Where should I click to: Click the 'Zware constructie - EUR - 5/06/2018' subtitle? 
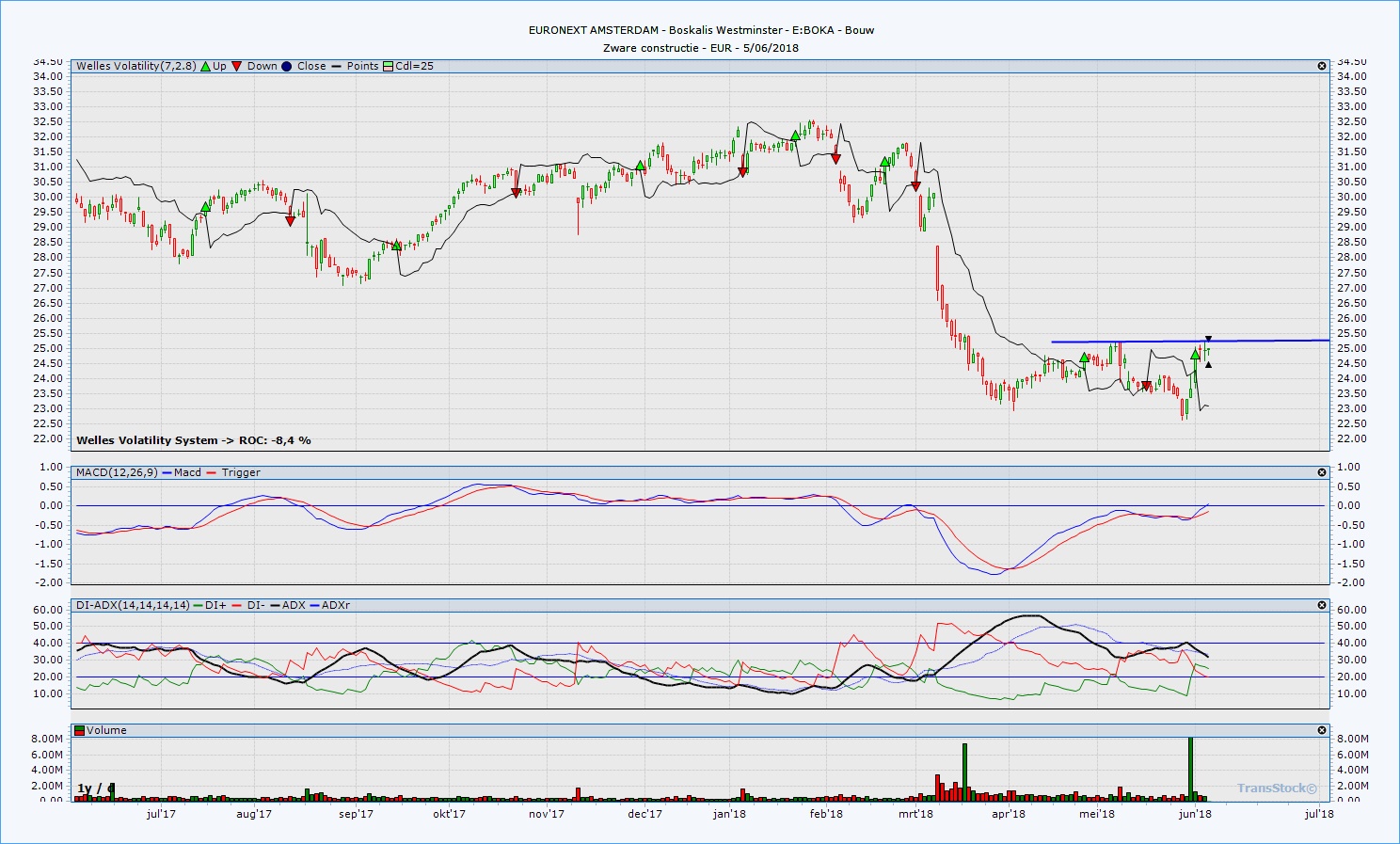701,48
